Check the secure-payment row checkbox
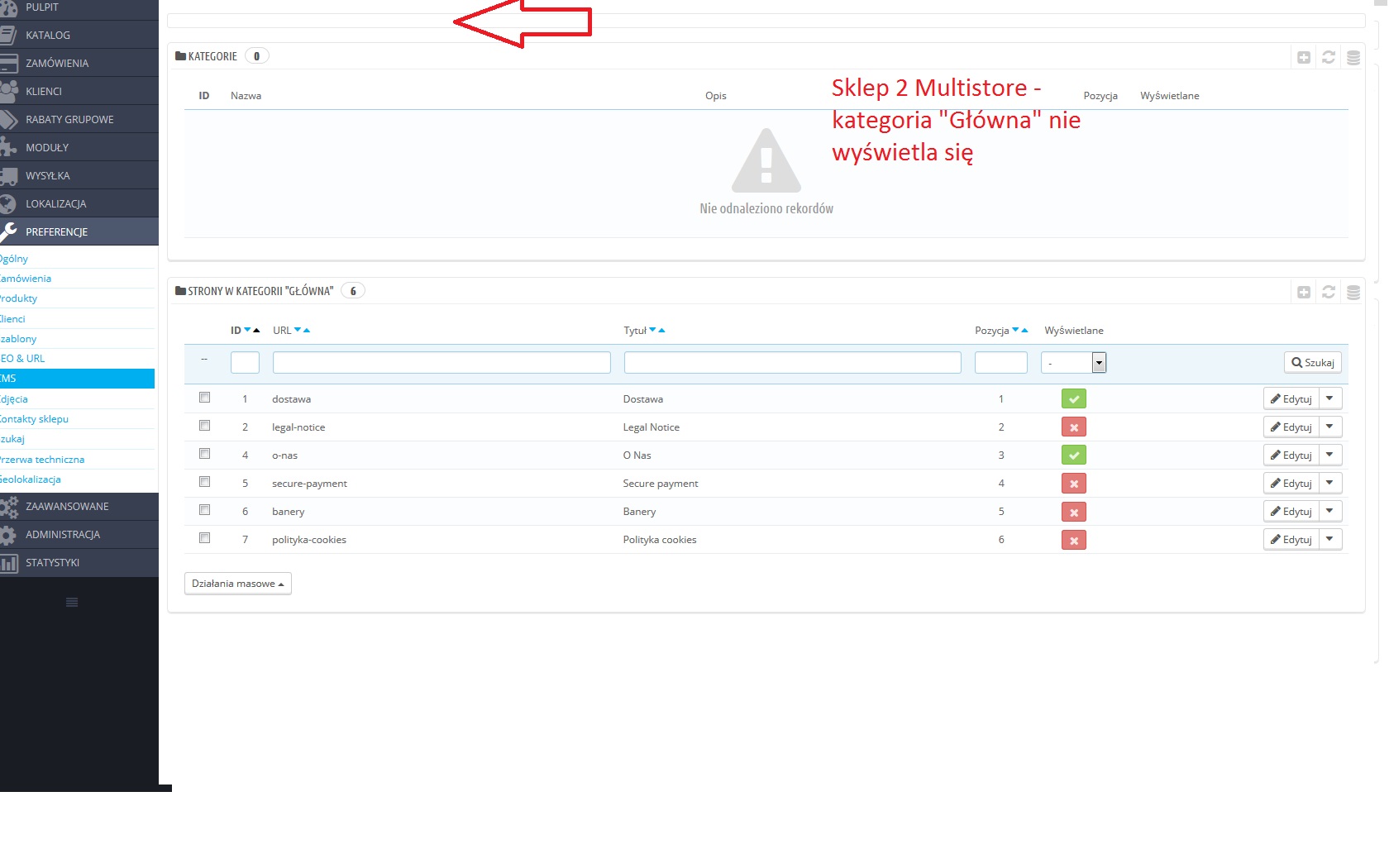1389x868 pixels. [x=205, y=482]
